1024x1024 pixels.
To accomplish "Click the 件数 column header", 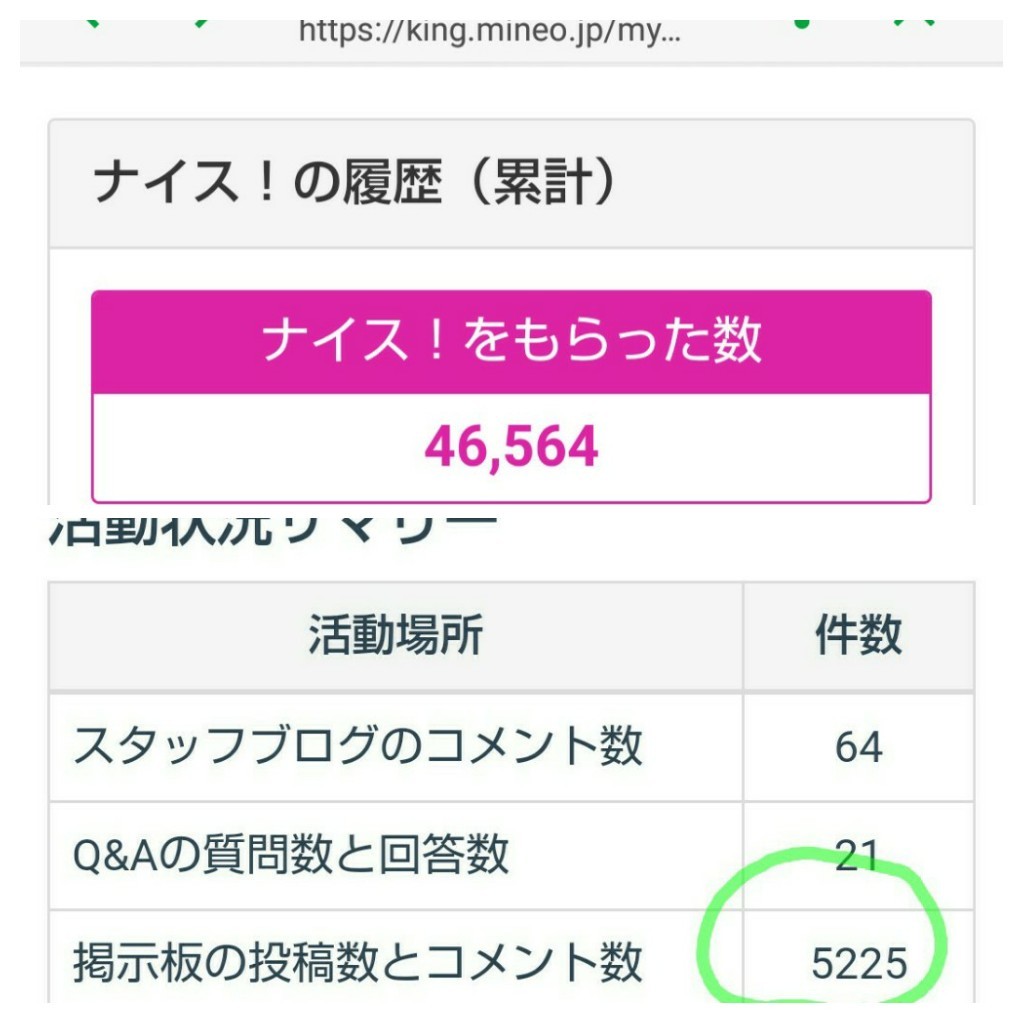I will coord(858,636).
